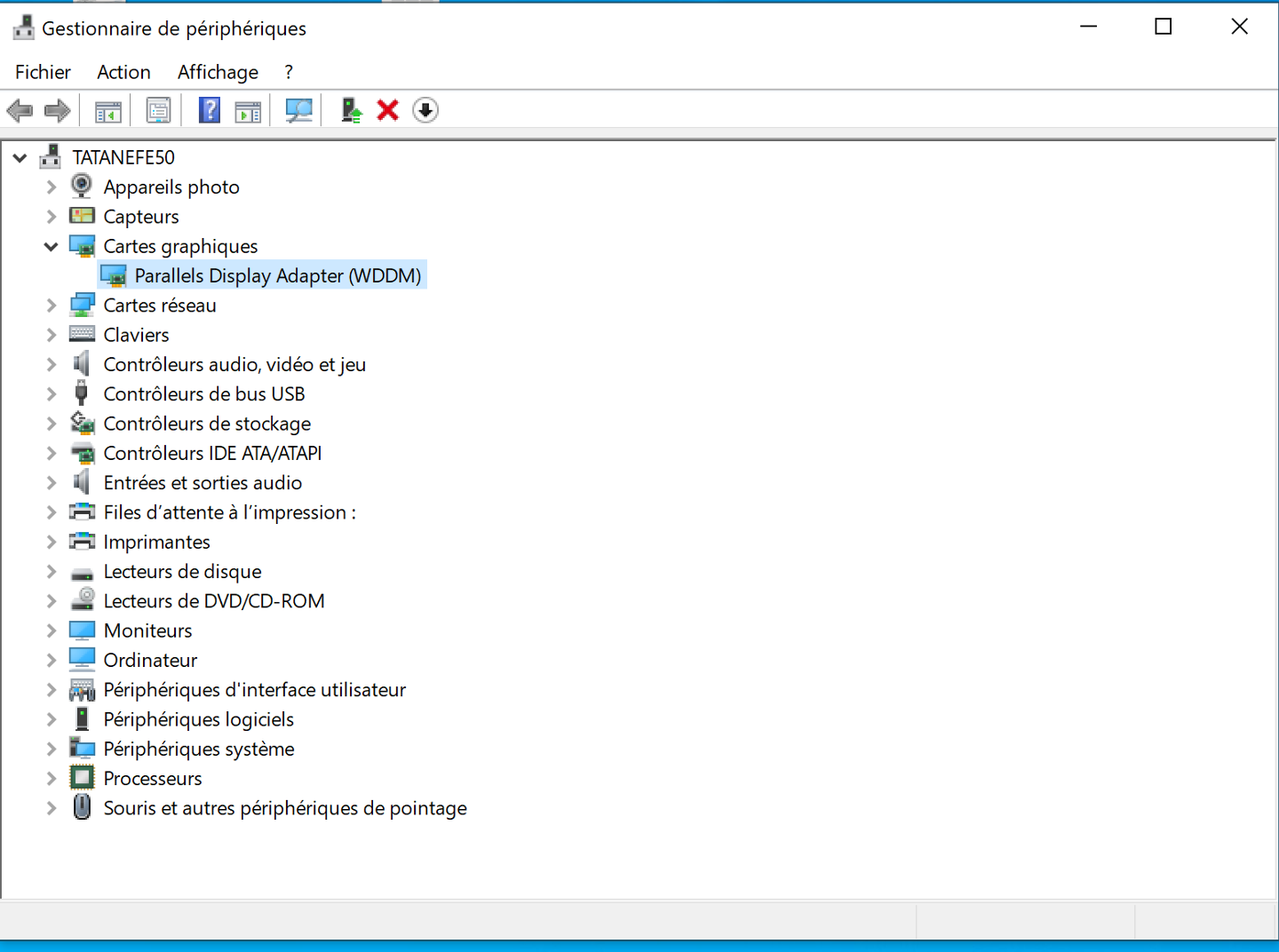Click the disable device down-arrow icon
1279x952 pixels.
[425, 111]
